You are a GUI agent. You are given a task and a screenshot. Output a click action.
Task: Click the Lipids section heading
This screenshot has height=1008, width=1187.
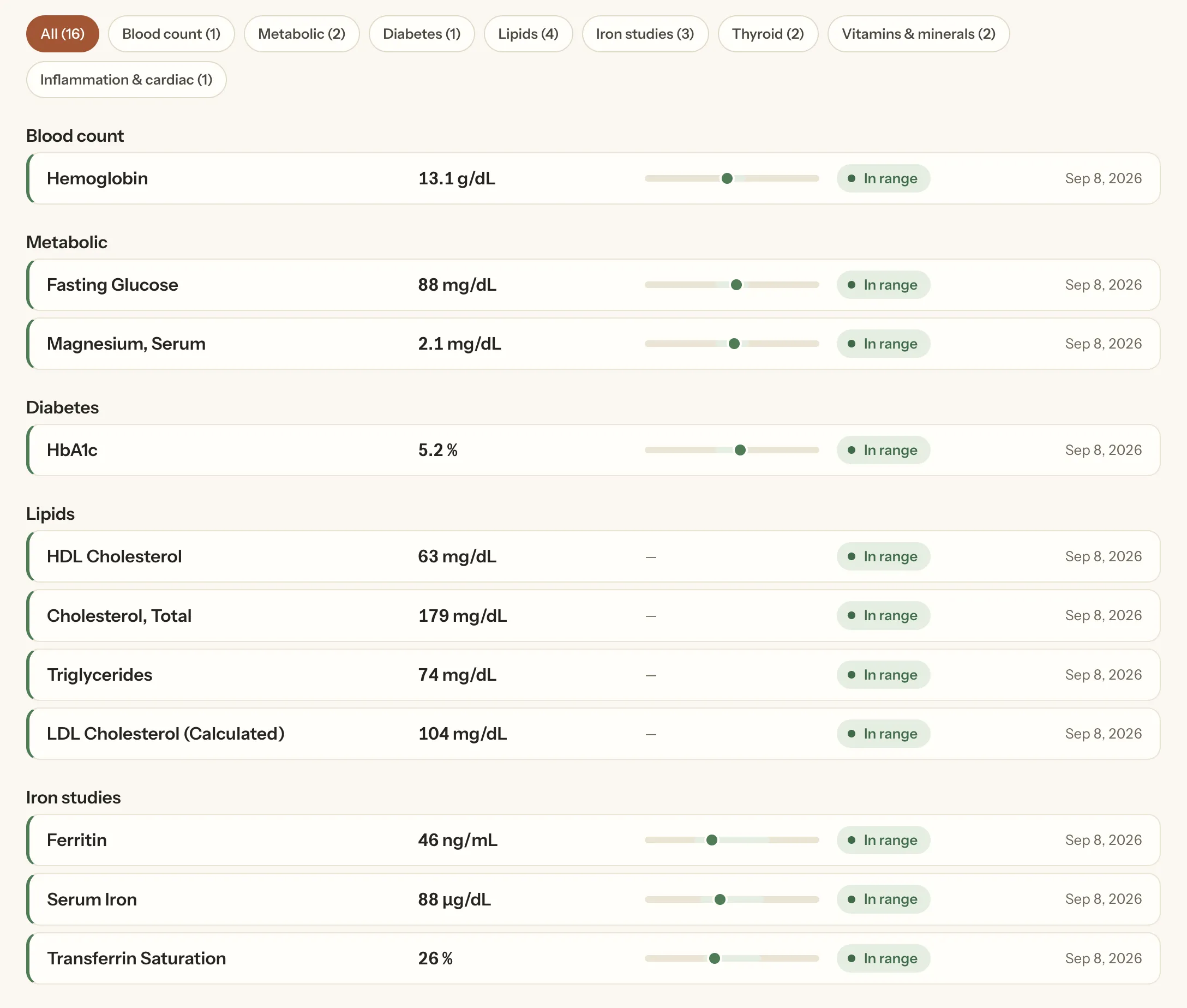pyautogui.click(x=50, y=514)
